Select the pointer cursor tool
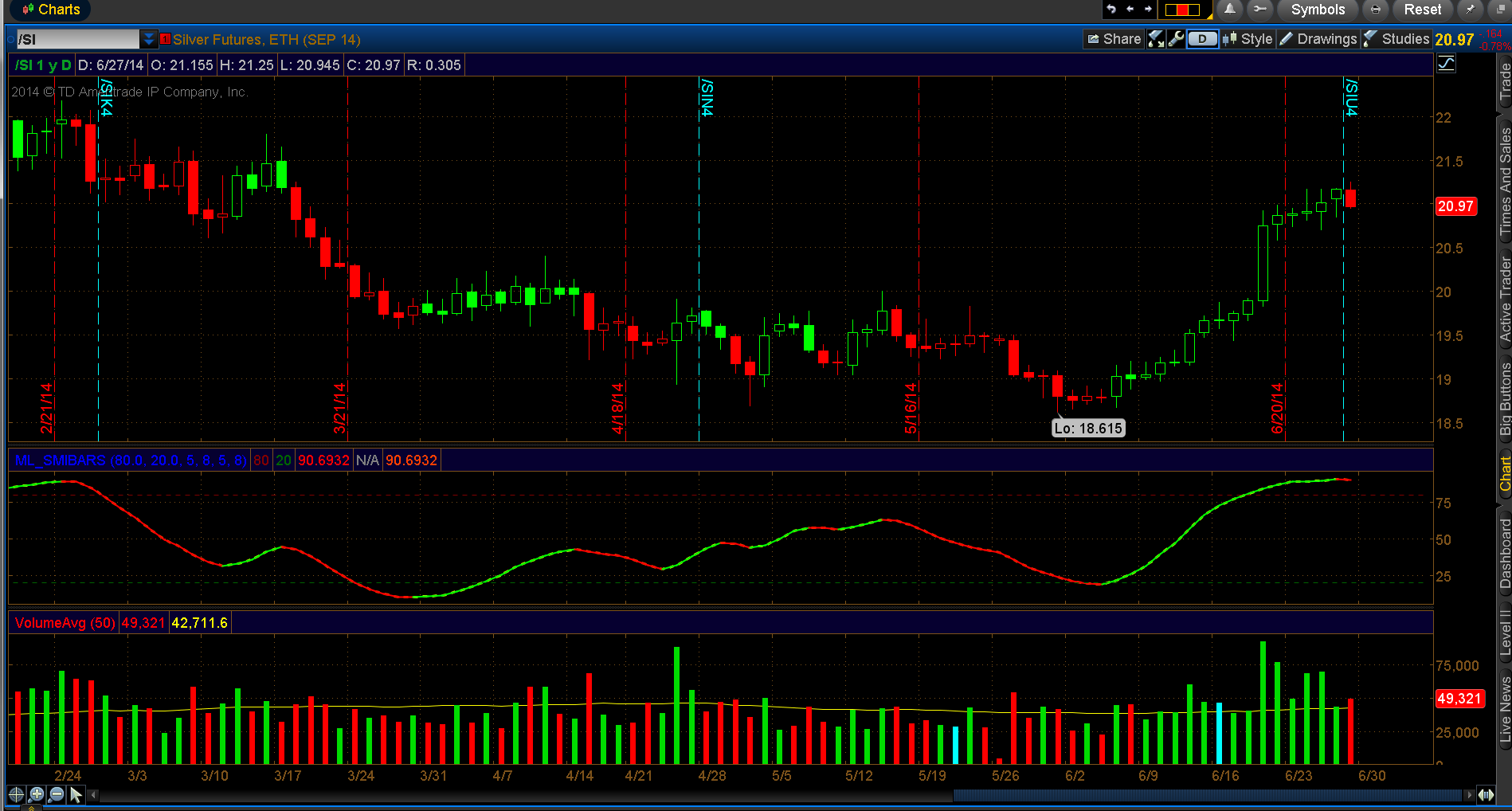Screen dimensions: 1512x811 pyautogui.click(x=76, y=794)
